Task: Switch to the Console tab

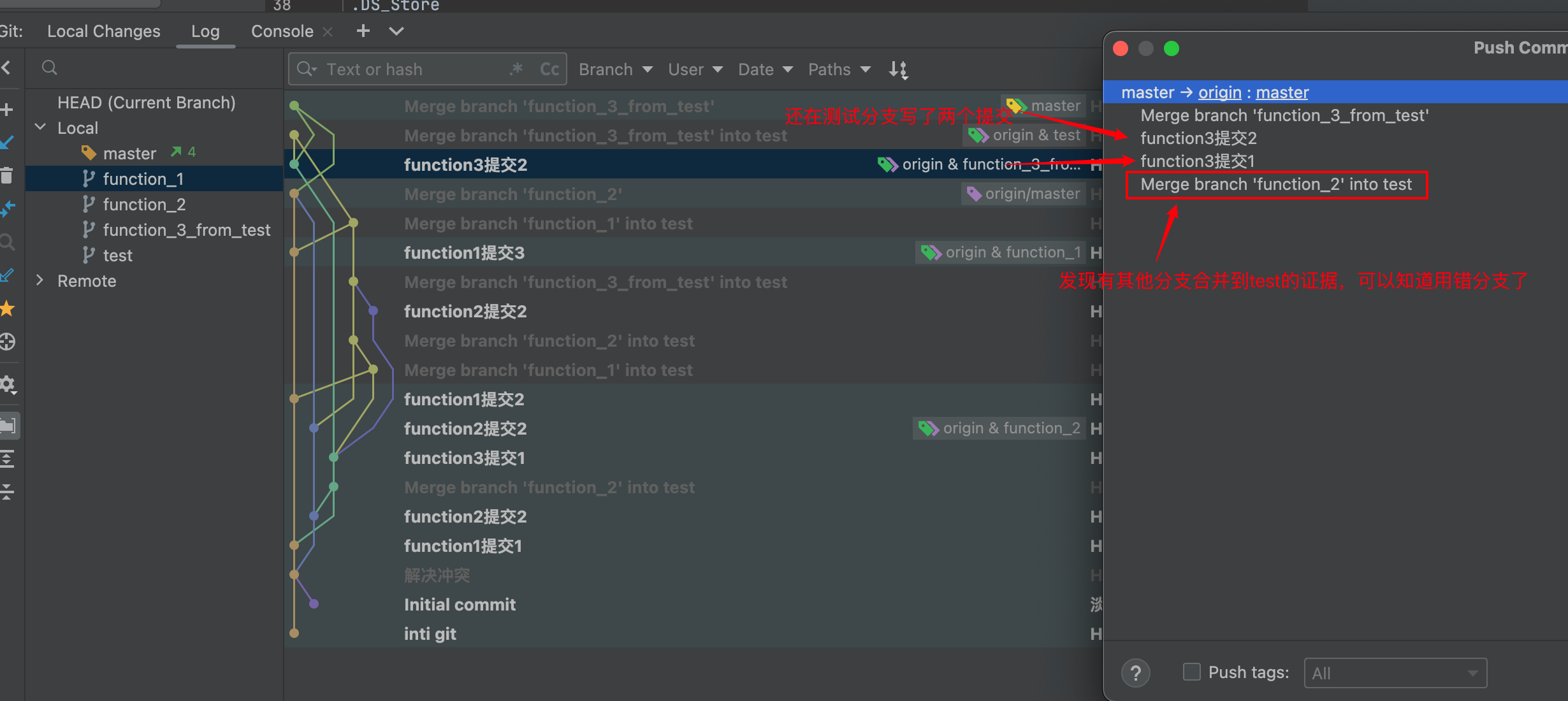Action: point(282,31)
